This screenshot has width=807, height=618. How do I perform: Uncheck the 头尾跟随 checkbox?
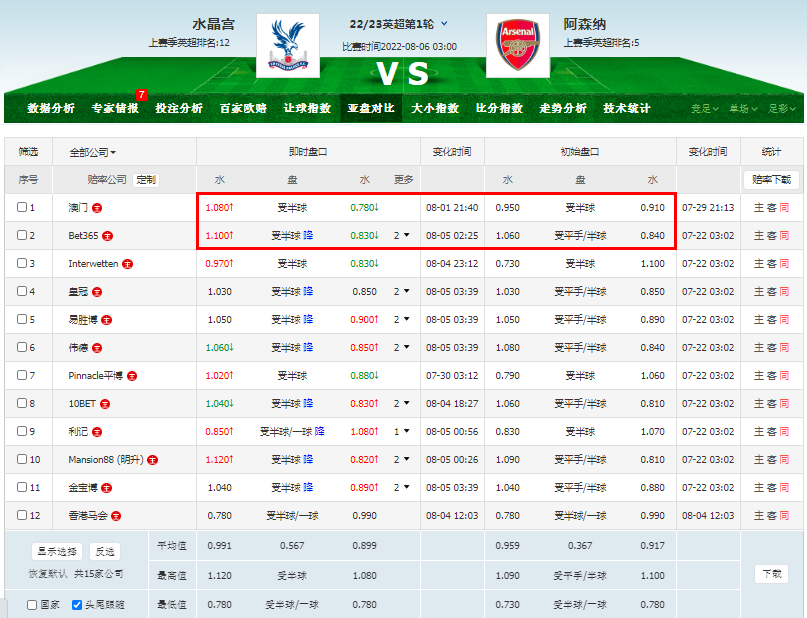coord(77,605)
